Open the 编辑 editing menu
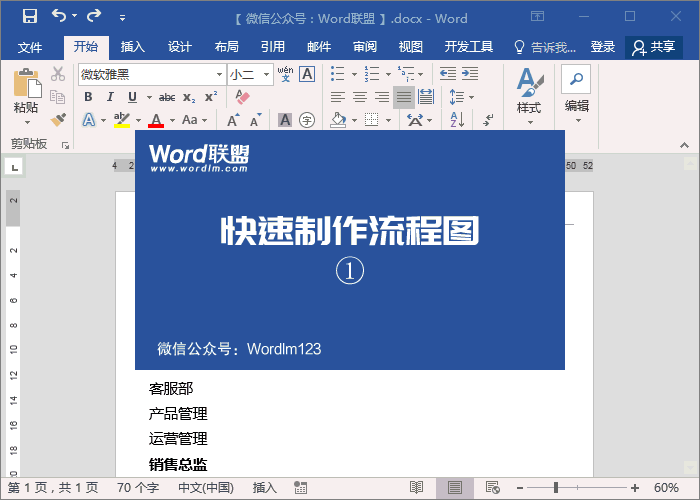Viewport: 700px width, 500px height. pyautogui.click(x=576, y=95)
